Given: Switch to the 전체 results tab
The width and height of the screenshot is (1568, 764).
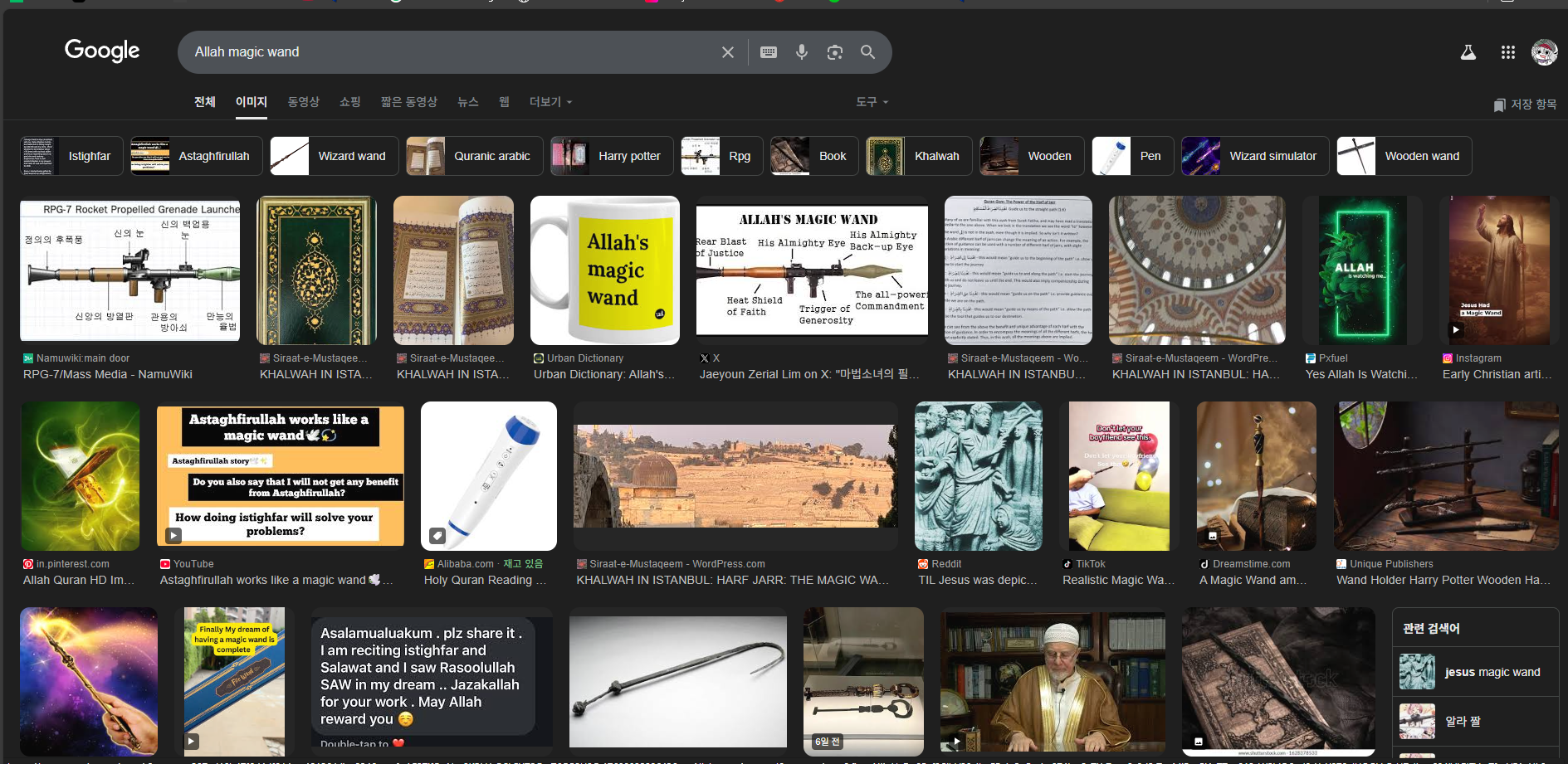Looking at the screenshot, I should click(204, 102).
